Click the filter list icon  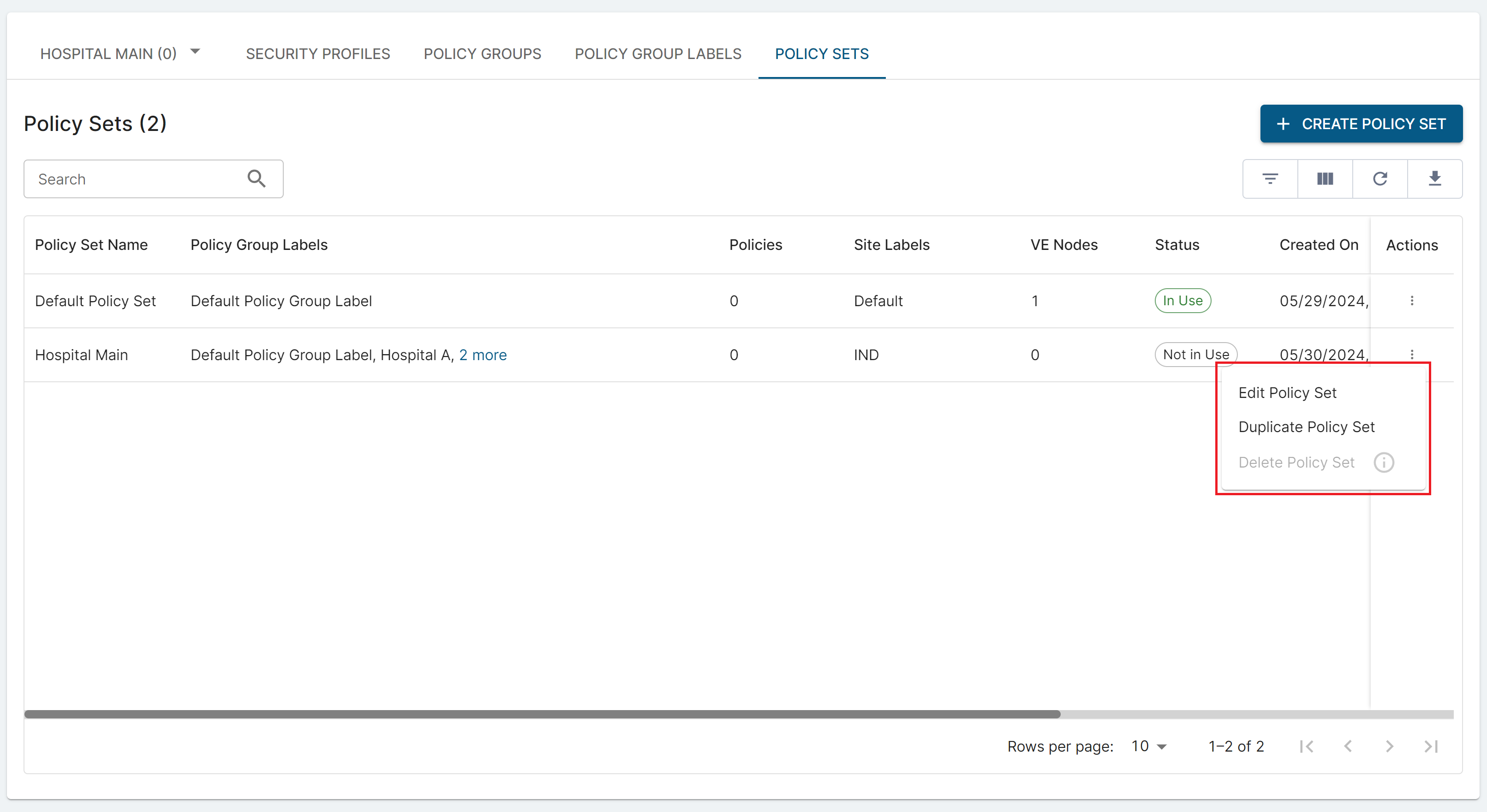click(x=1270, y=179)
